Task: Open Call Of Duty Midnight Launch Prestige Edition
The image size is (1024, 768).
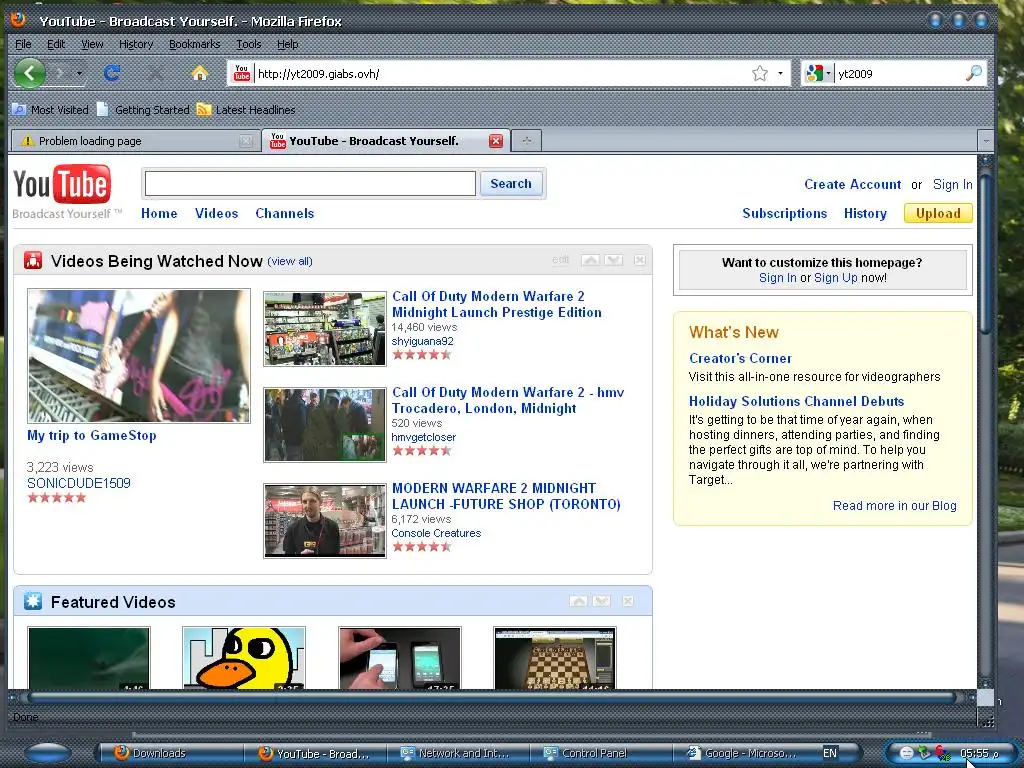Action: (x=496, y=304)
